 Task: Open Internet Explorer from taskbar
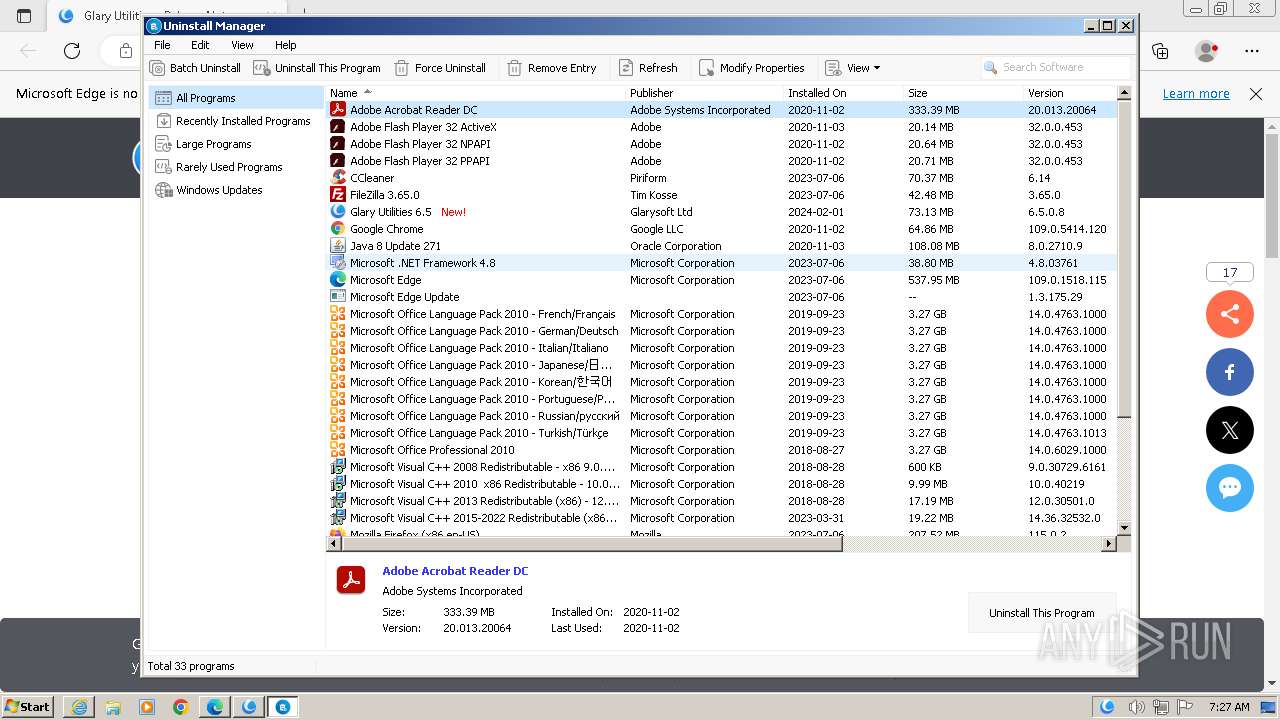79,707
